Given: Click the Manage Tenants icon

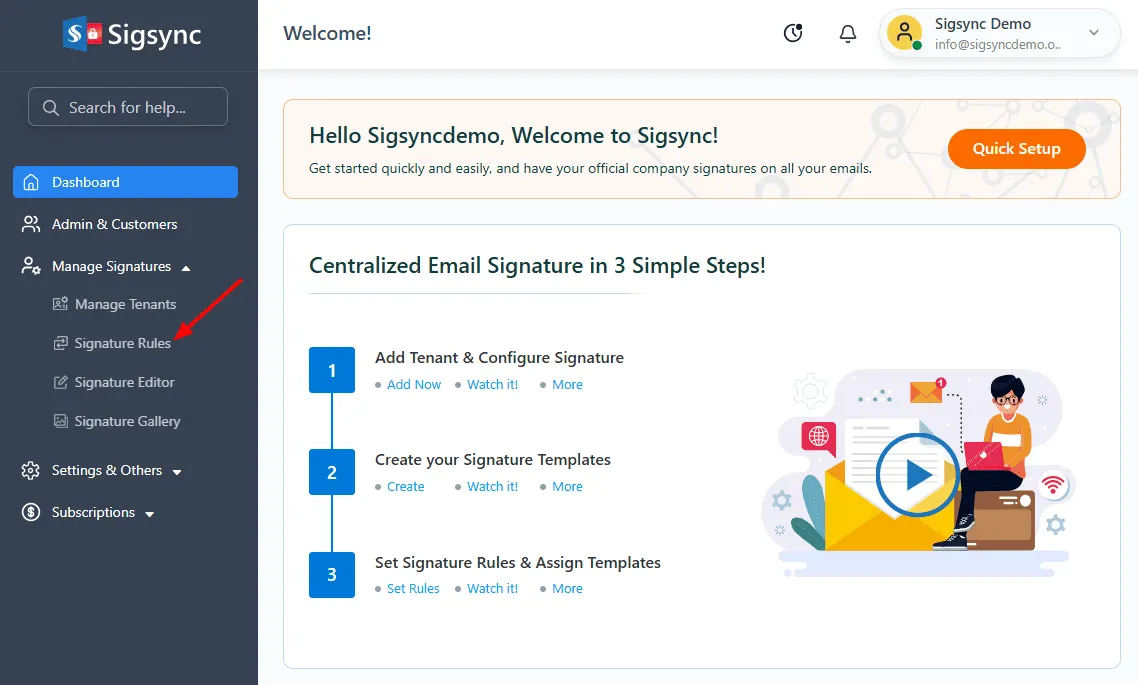Looking at the screenshot, I should tap(60, 304).
